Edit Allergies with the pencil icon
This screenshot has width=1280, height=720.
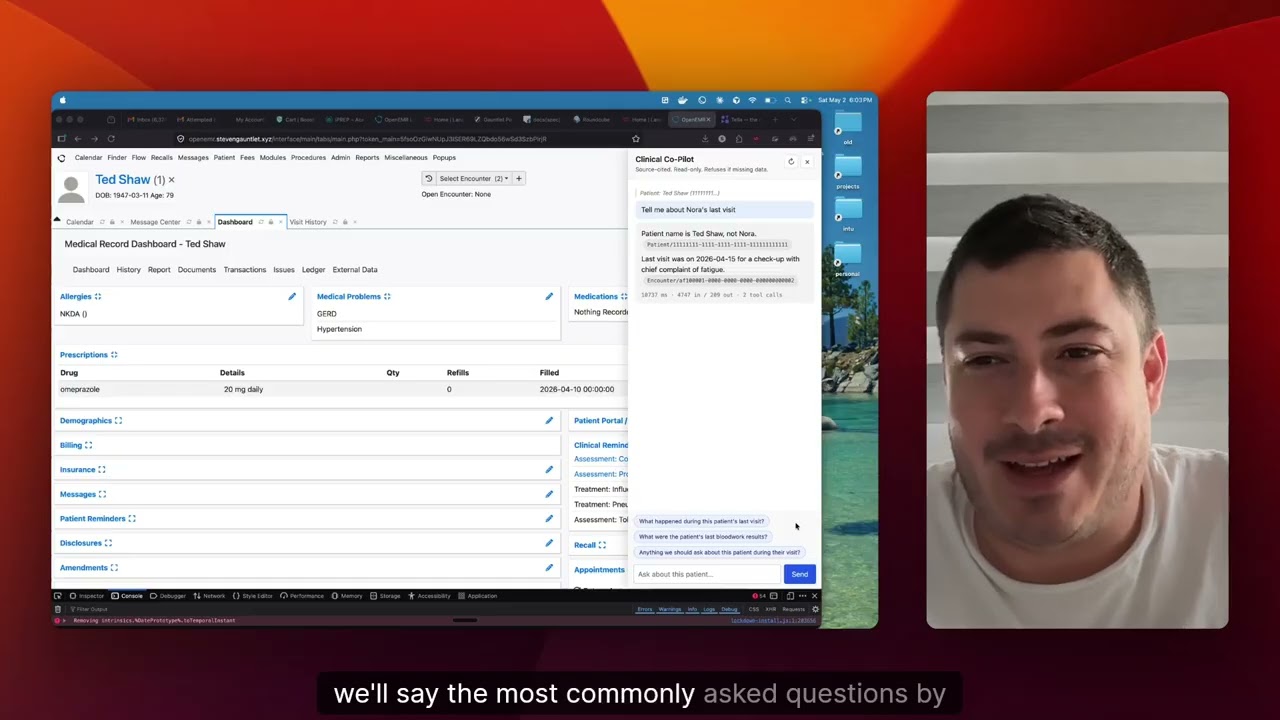click(x=292, y=297)
